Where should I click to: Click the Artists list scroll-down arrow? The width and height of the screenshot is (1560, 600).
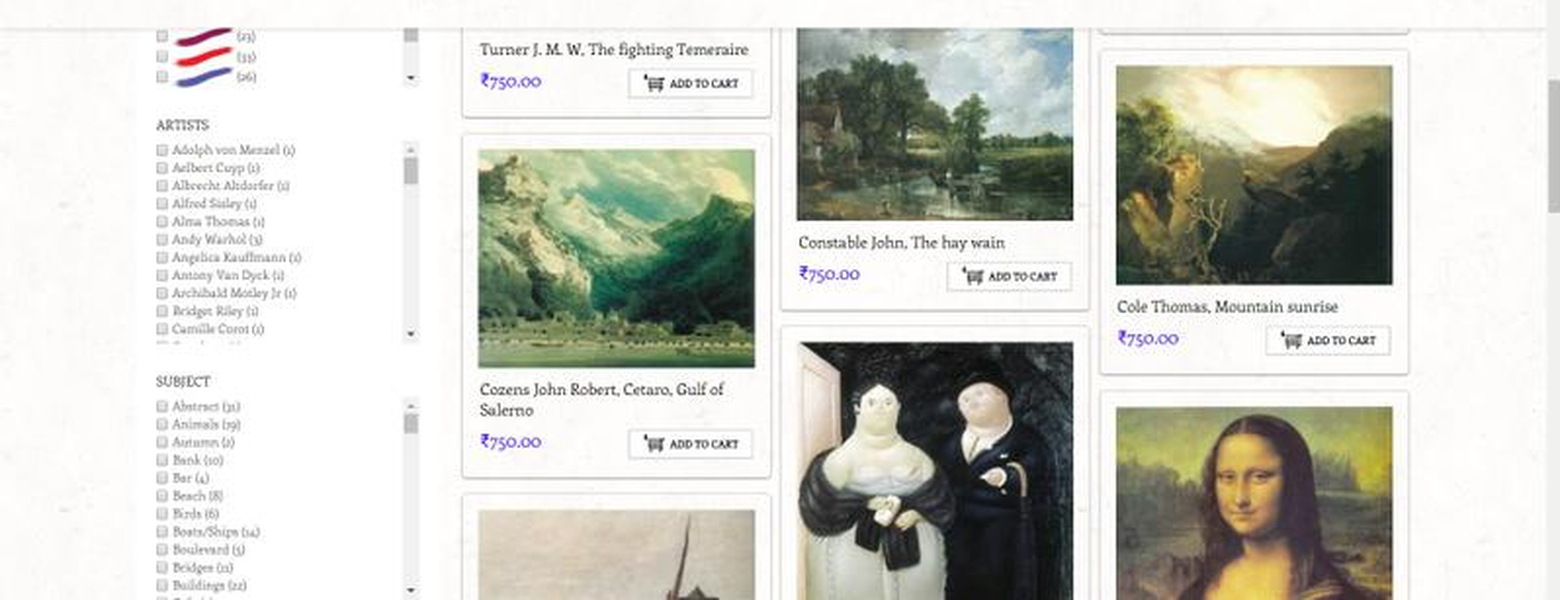point(411,335)
